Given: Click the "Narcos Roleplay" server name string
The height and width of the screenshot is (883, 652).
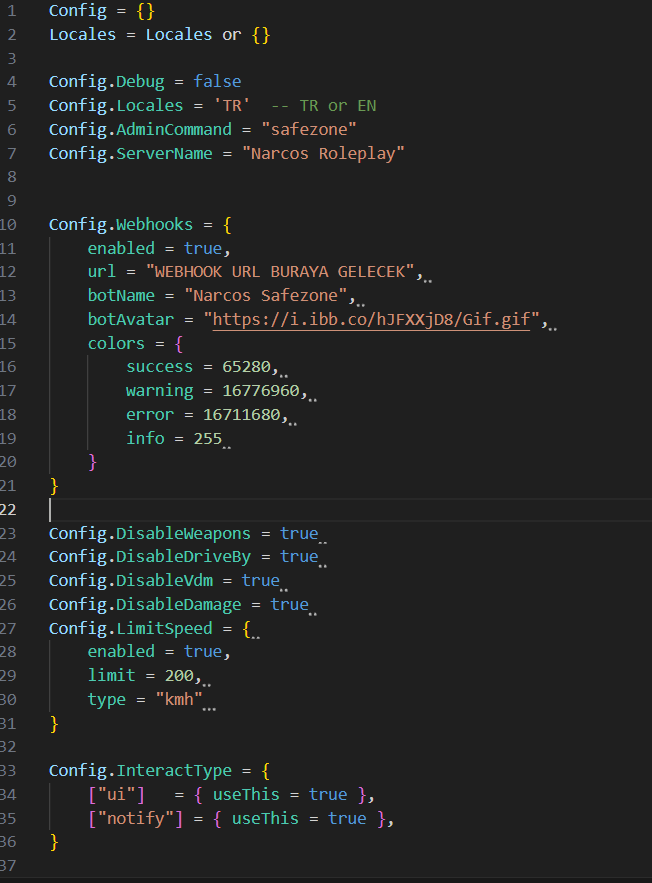Looking at the screenshot, I should [x=323, y=153].
